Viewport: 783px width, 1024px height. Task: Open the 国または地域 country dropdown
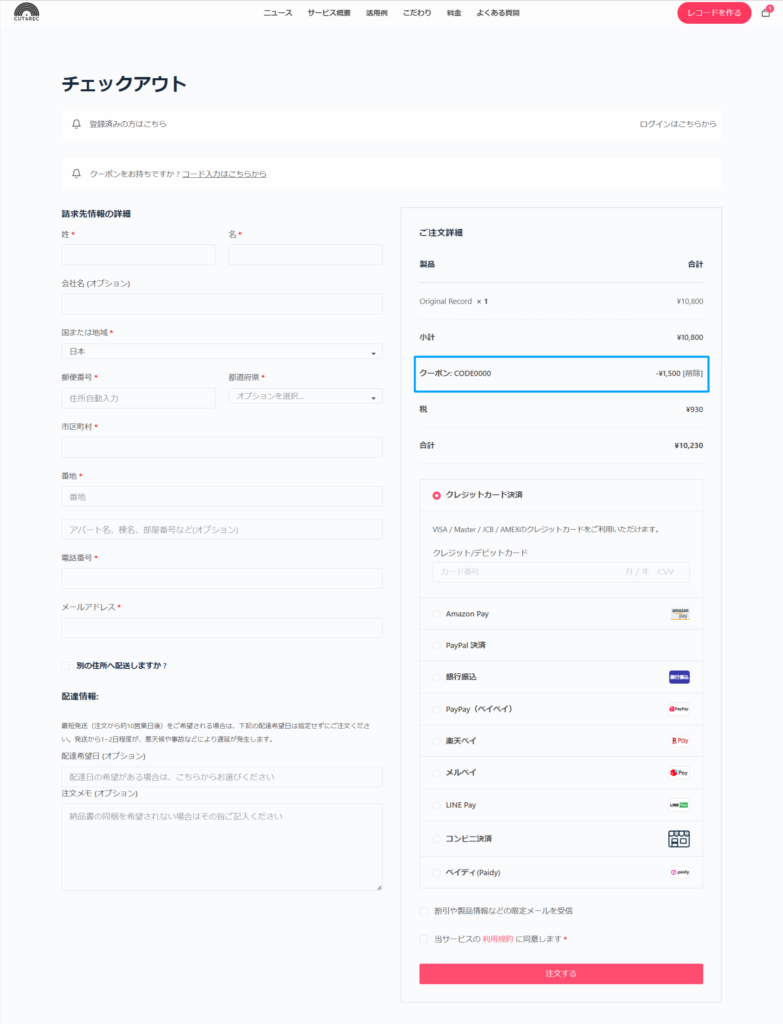point(221,352)
